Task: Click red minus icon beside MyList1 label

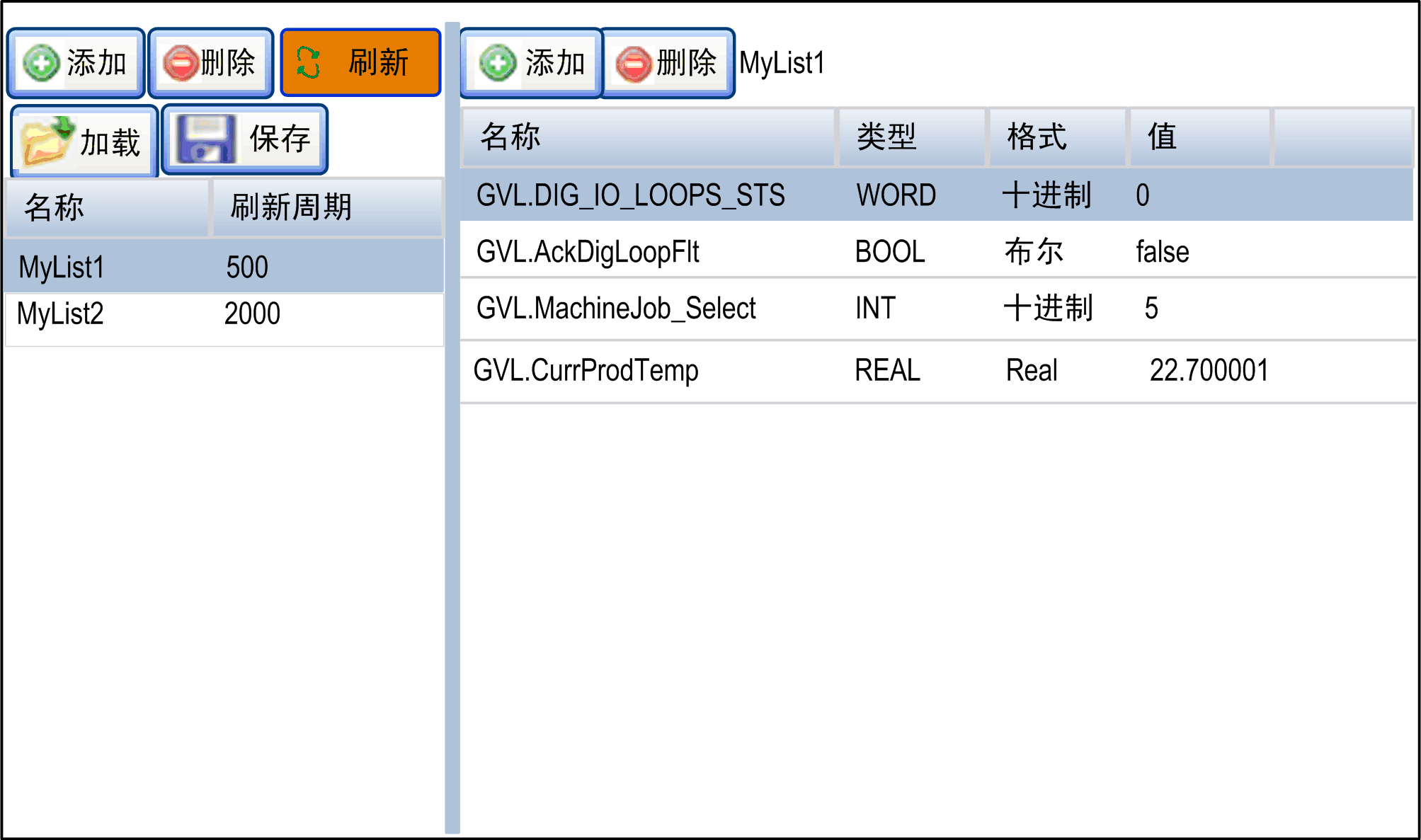Action: tap(633, 64)
